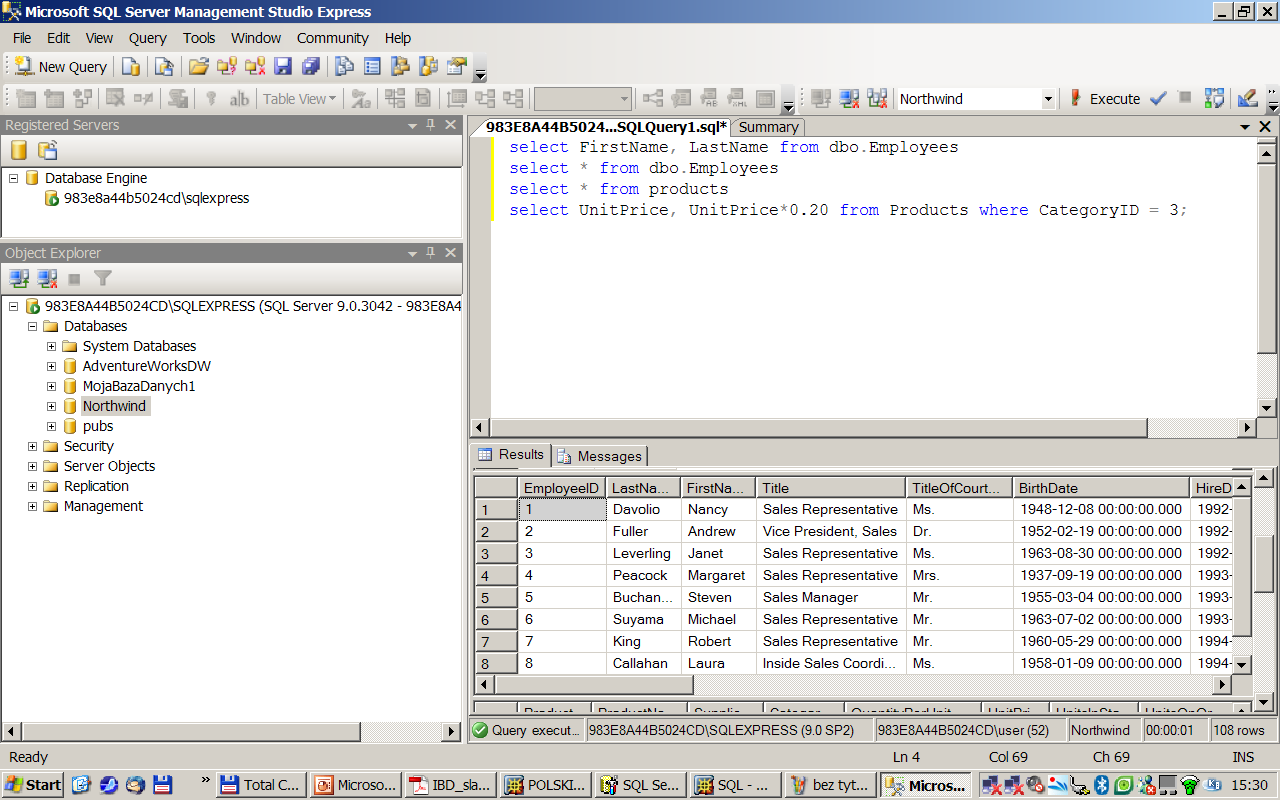Switch to the Summary tab
The width and height of the screenshot is (1280, 800).
[x=768, y=127]
